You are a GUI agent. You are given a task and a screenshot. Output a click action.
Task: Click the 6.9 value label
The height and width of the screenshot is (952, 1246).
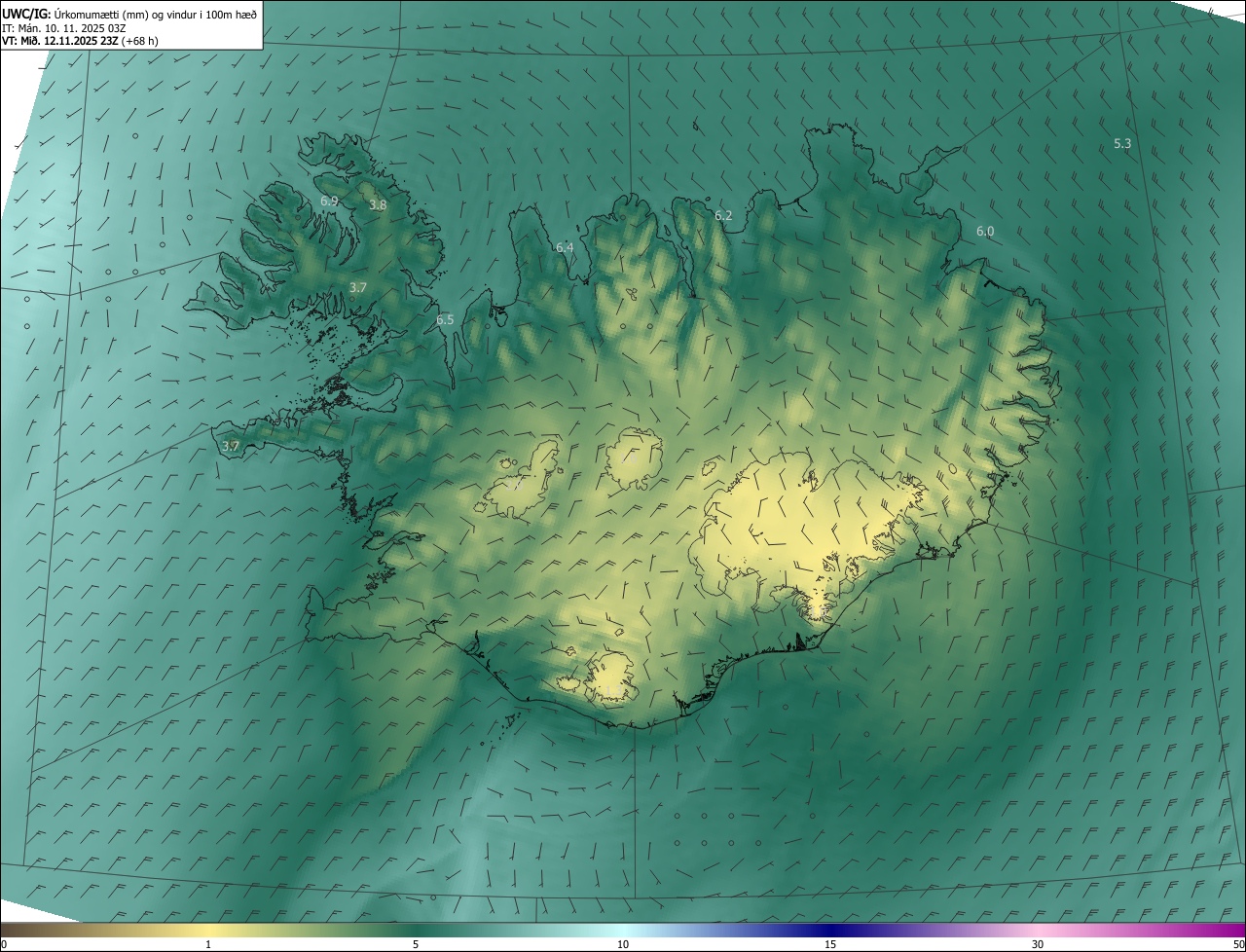329,201
